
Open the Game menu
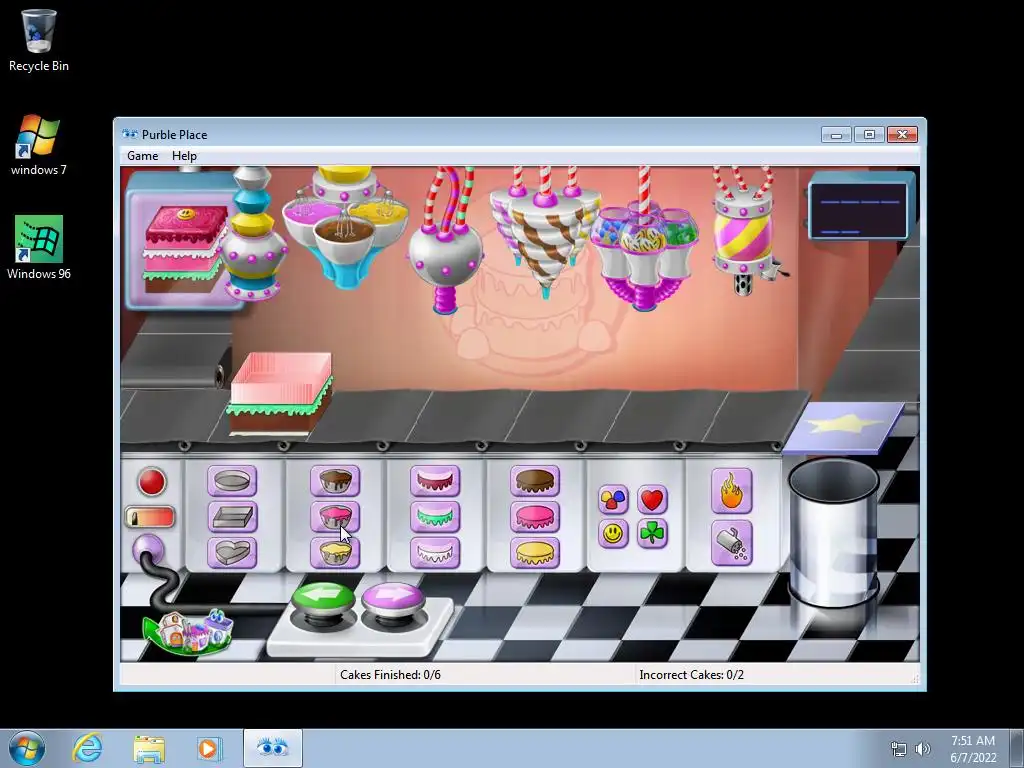tap(142, 156)
